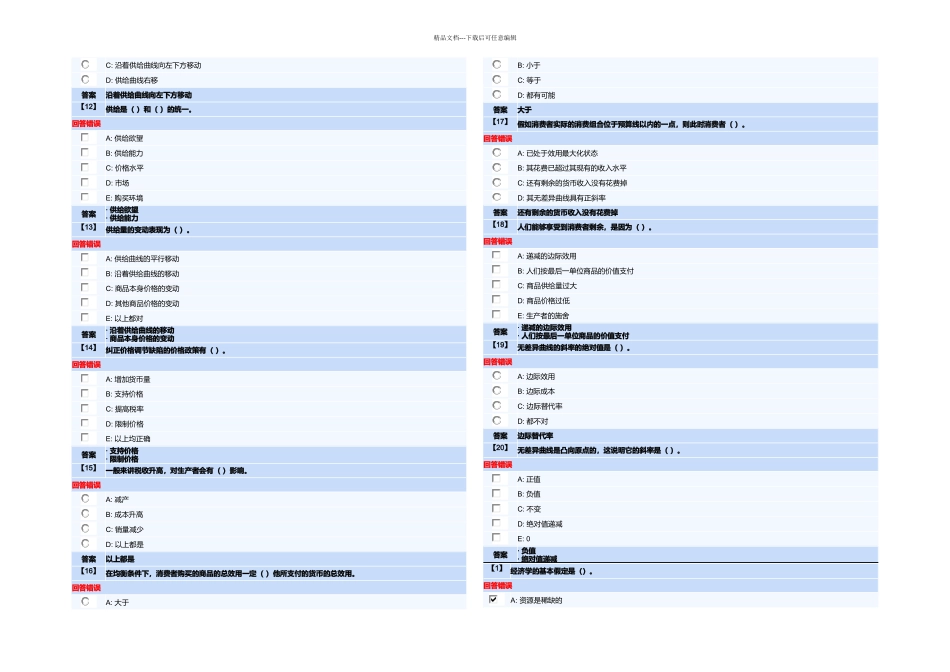The width and height of the screenshot is (950, 672).
Task: Click question 14 text 纠正价格调节缺陷的价格政策有
Action: coord(156,351)
